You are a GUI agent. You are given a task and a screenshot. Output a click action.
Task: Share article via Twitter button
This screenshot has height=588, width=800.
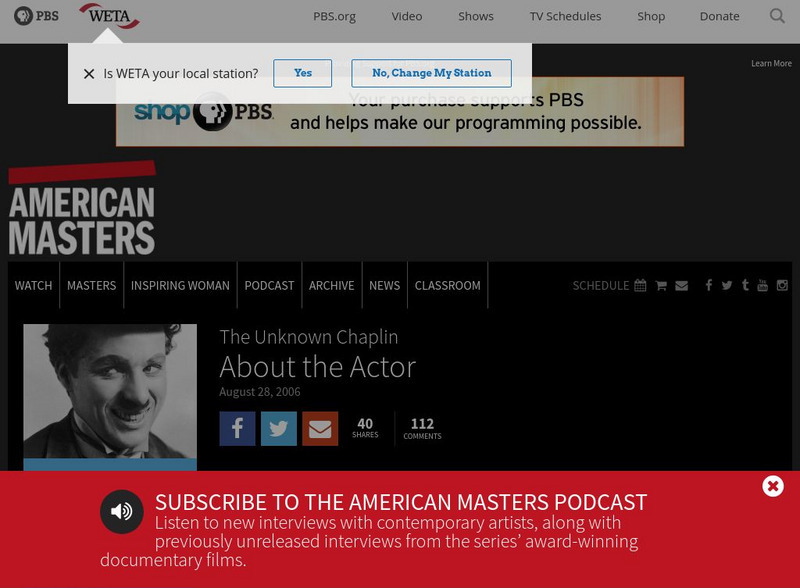279,429
